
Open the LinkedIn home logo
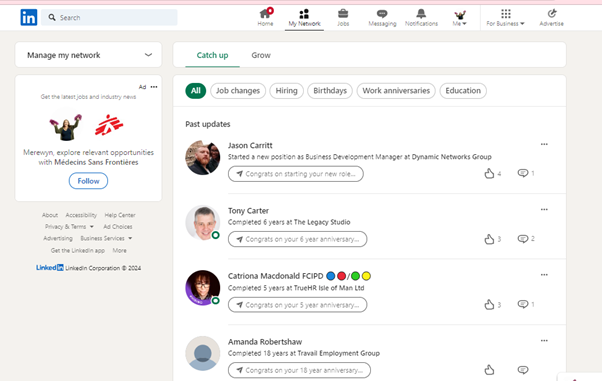click(x=29, y=17)
